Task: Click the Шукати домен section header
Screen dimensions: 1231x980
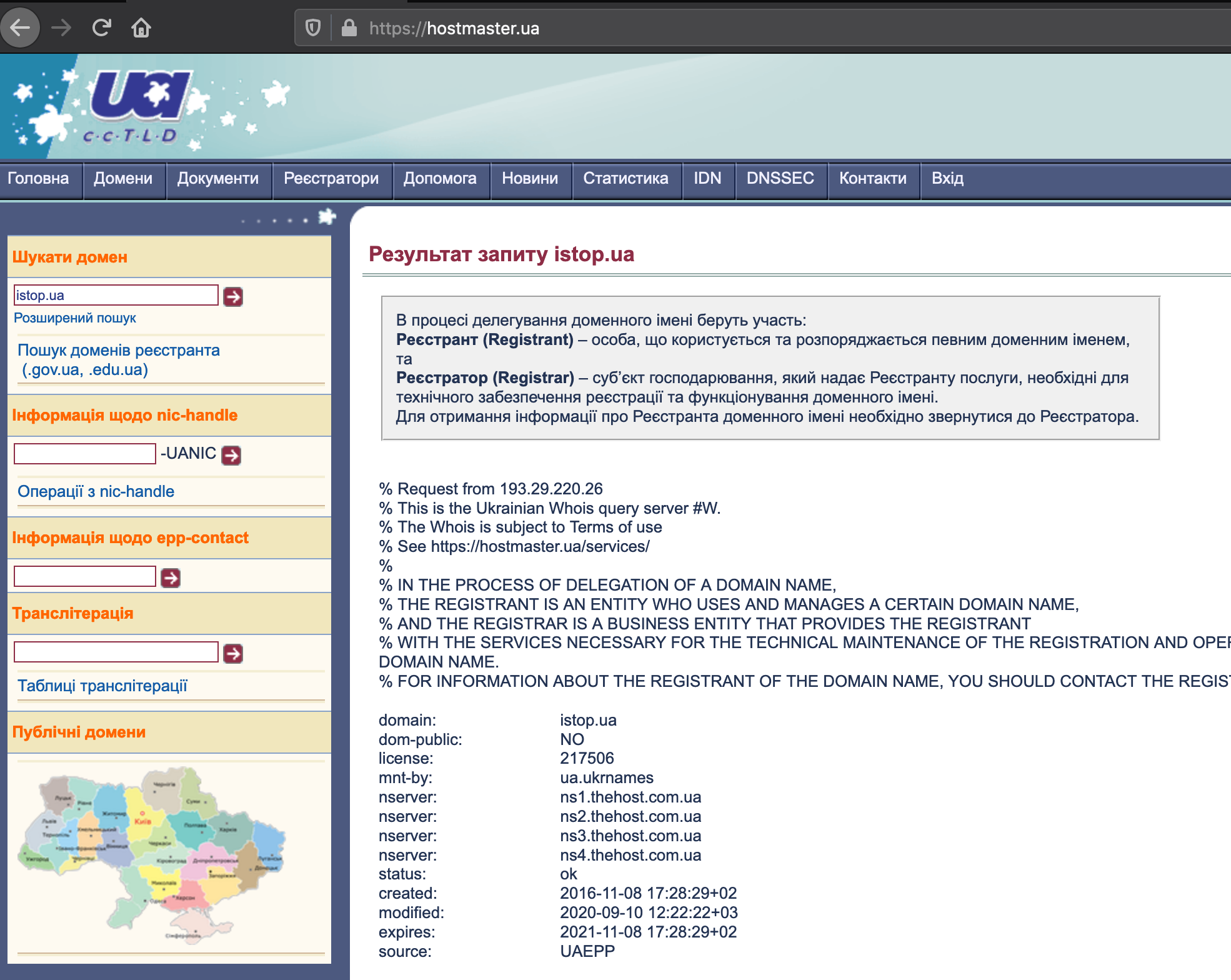Action: 70,257
